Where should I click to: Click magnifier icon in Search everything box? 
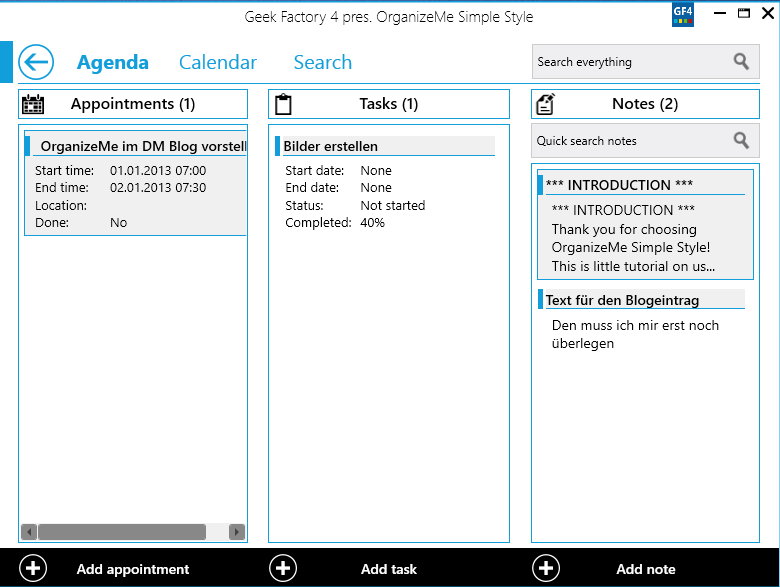tap(741, 62)
